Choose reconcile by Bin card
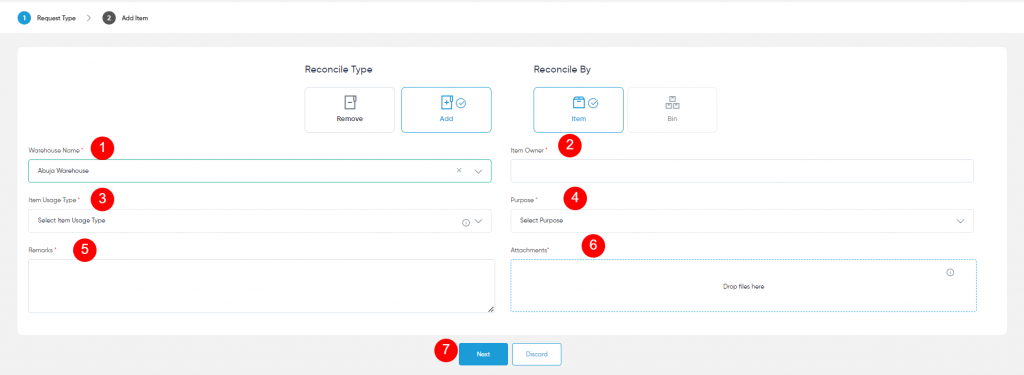The height and width of the screenshot is (375, 1024). [672, 110]
